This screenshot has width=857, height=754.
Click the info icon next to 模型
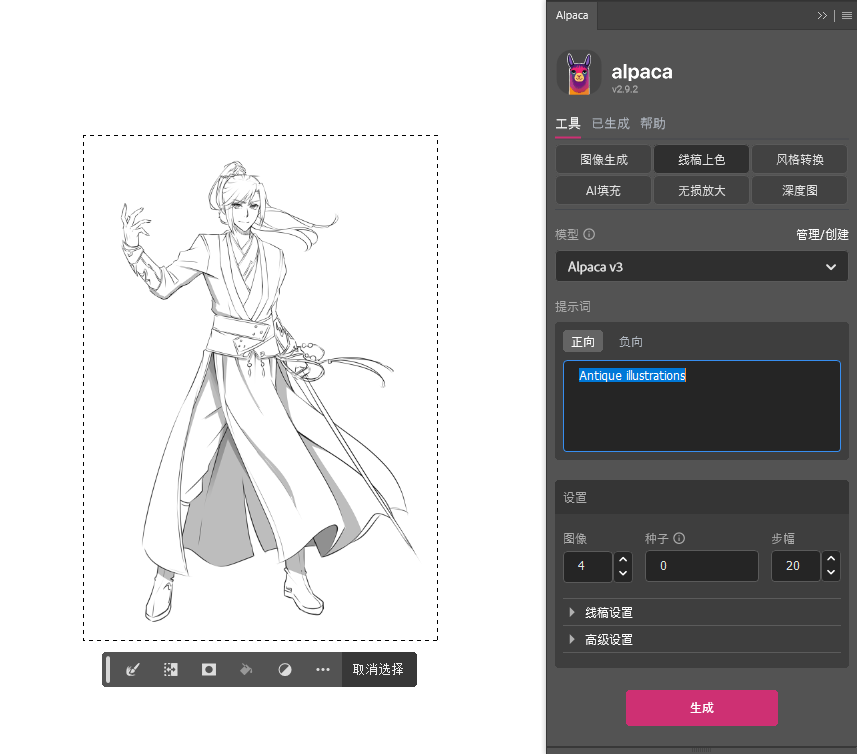[588, 234]
